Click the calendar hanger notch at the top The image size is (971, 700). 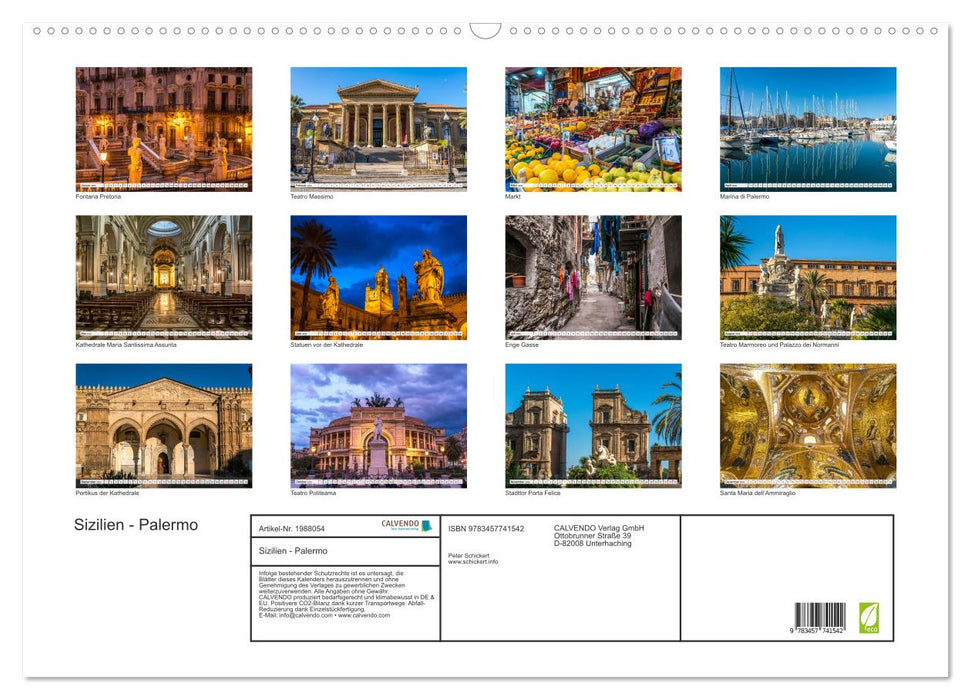pos(485,31)
